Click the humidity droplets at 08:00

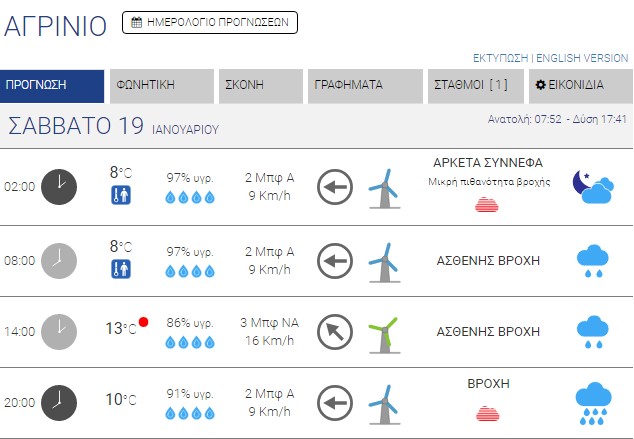pos(190,271)
